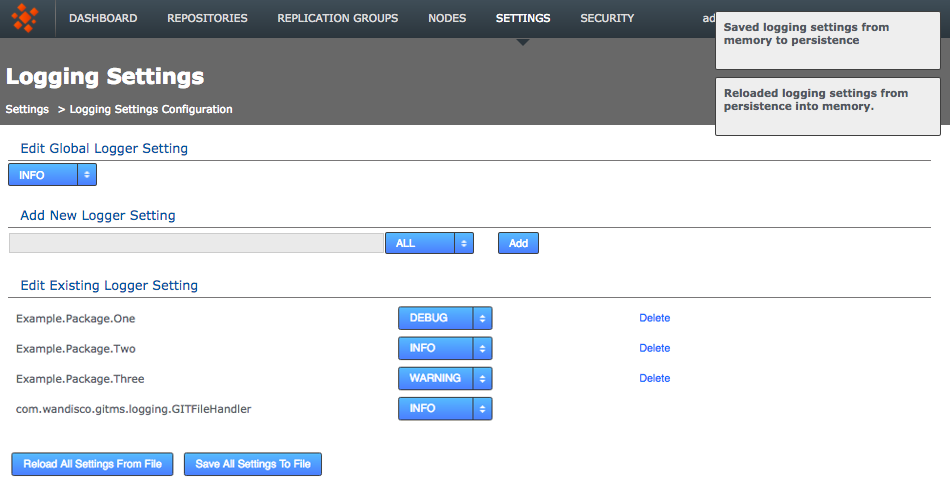The width and height of the screenshot is (950, 484).
Task: Select the Security tab
Action: (x=607, y=18)
